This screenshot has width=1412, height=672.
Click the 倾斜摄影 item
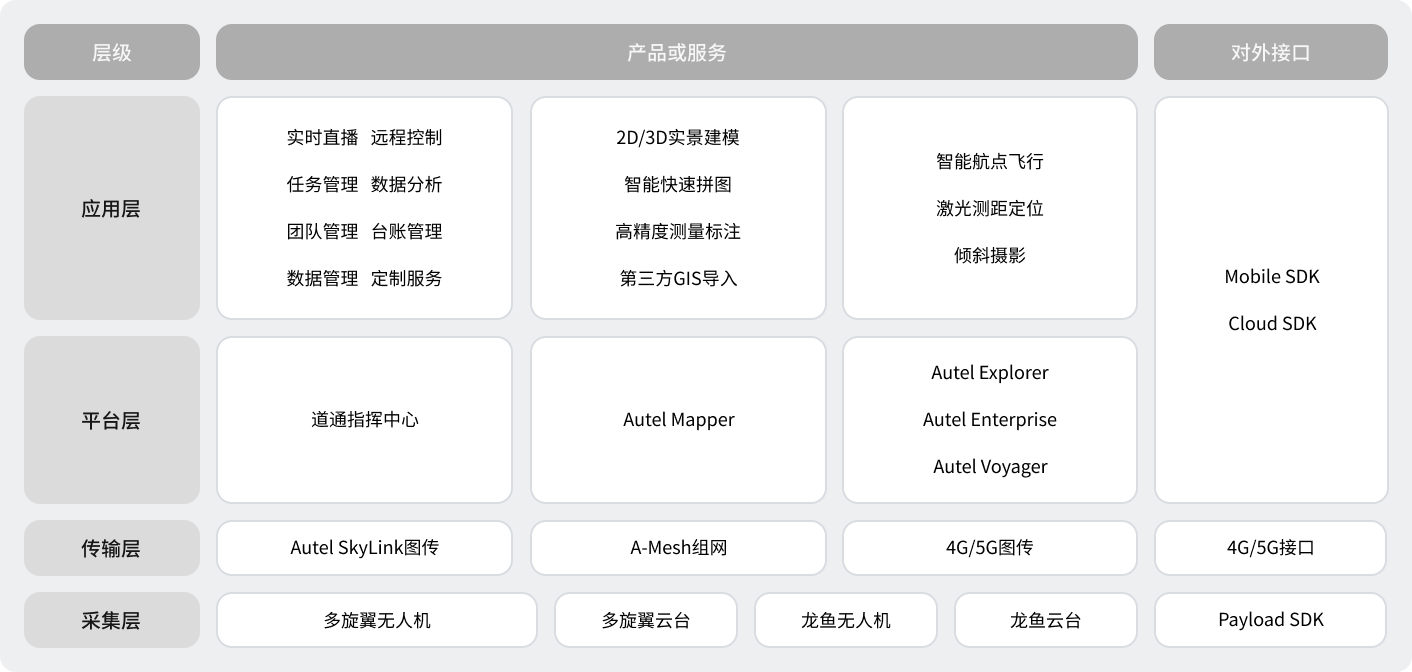click(x=990, y=255)
